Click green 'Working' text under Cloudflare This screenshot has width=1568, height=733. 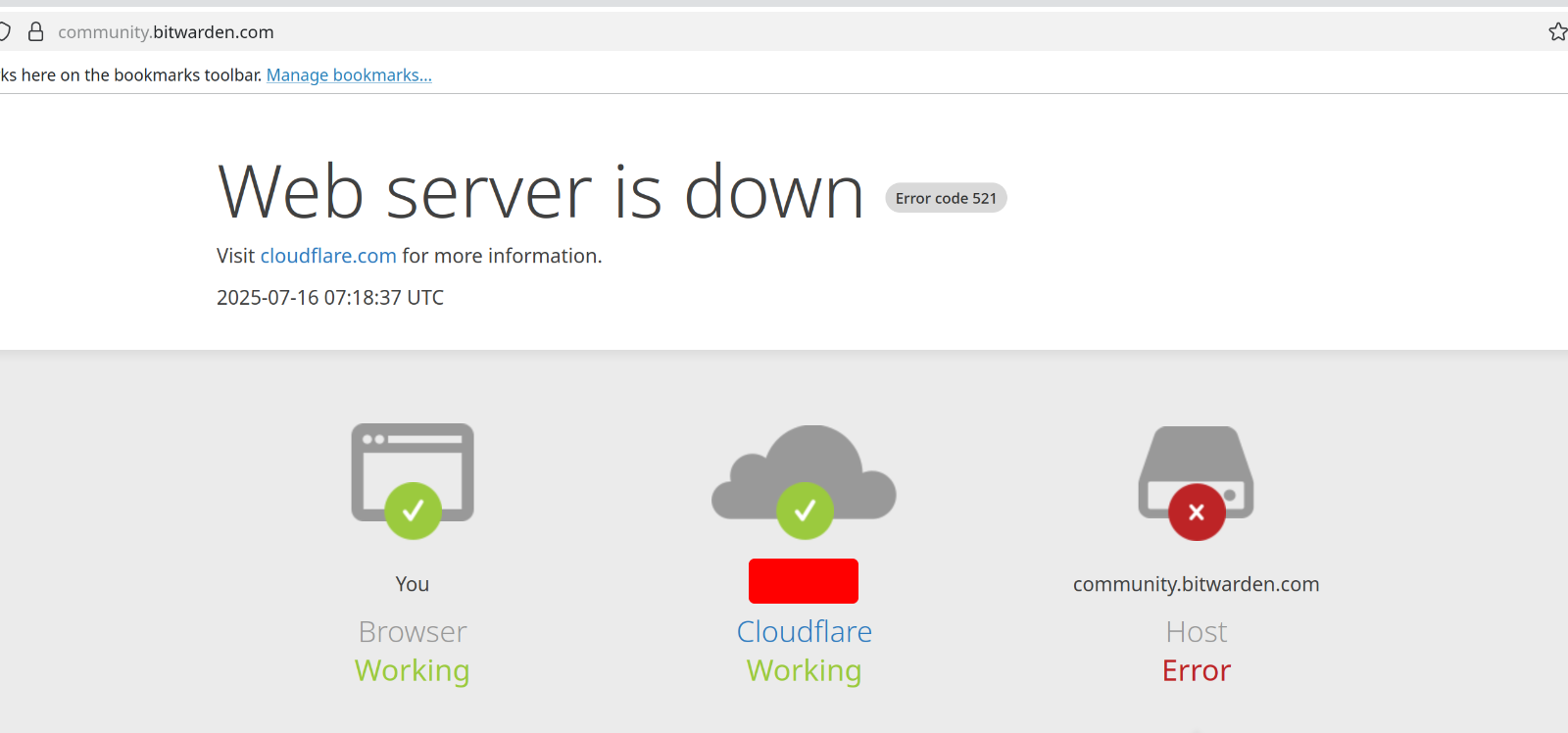tap(805, 671)
